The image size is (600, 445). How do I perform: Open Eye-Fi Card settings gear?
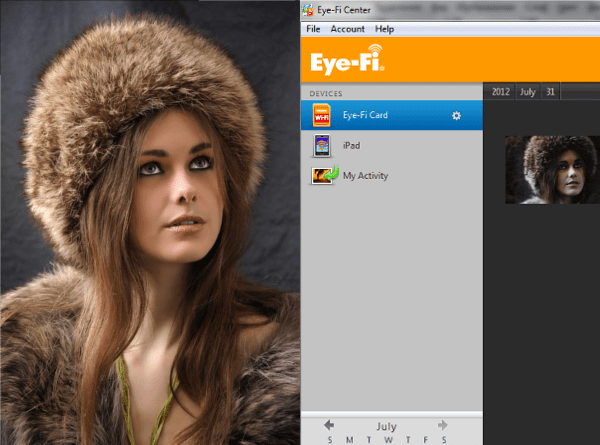(x=457, y=116)
